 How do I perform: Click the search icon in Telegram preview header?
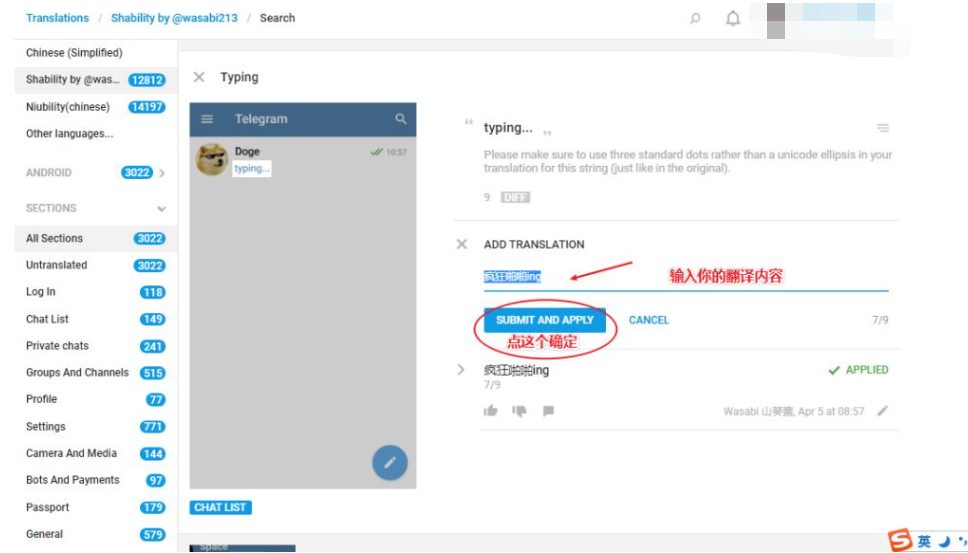401,118
